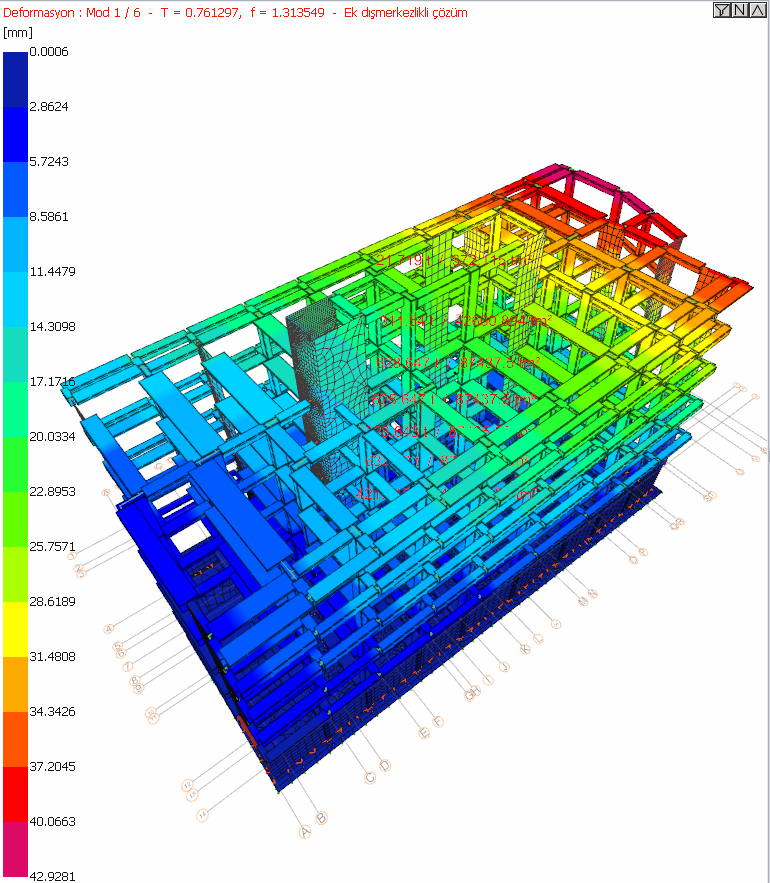Click grid axis bubble B
This screenshot has width=770, height=883.
[321, 818]
